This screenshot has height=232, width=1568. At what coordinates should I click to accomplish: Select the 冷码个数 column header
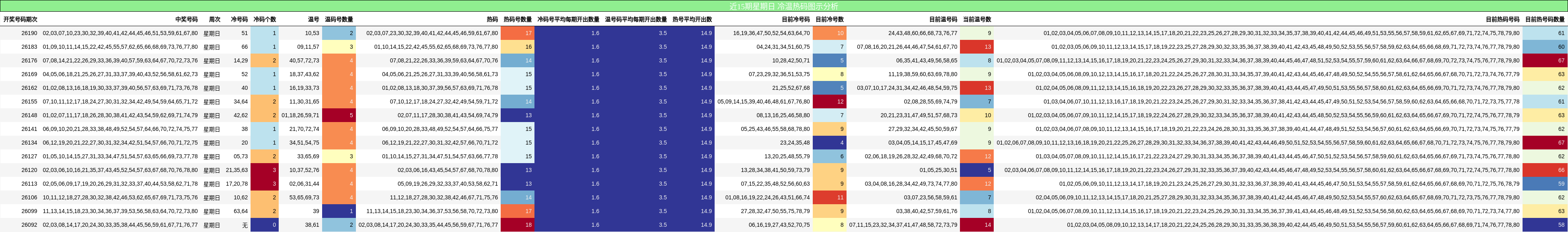(265, 19)
